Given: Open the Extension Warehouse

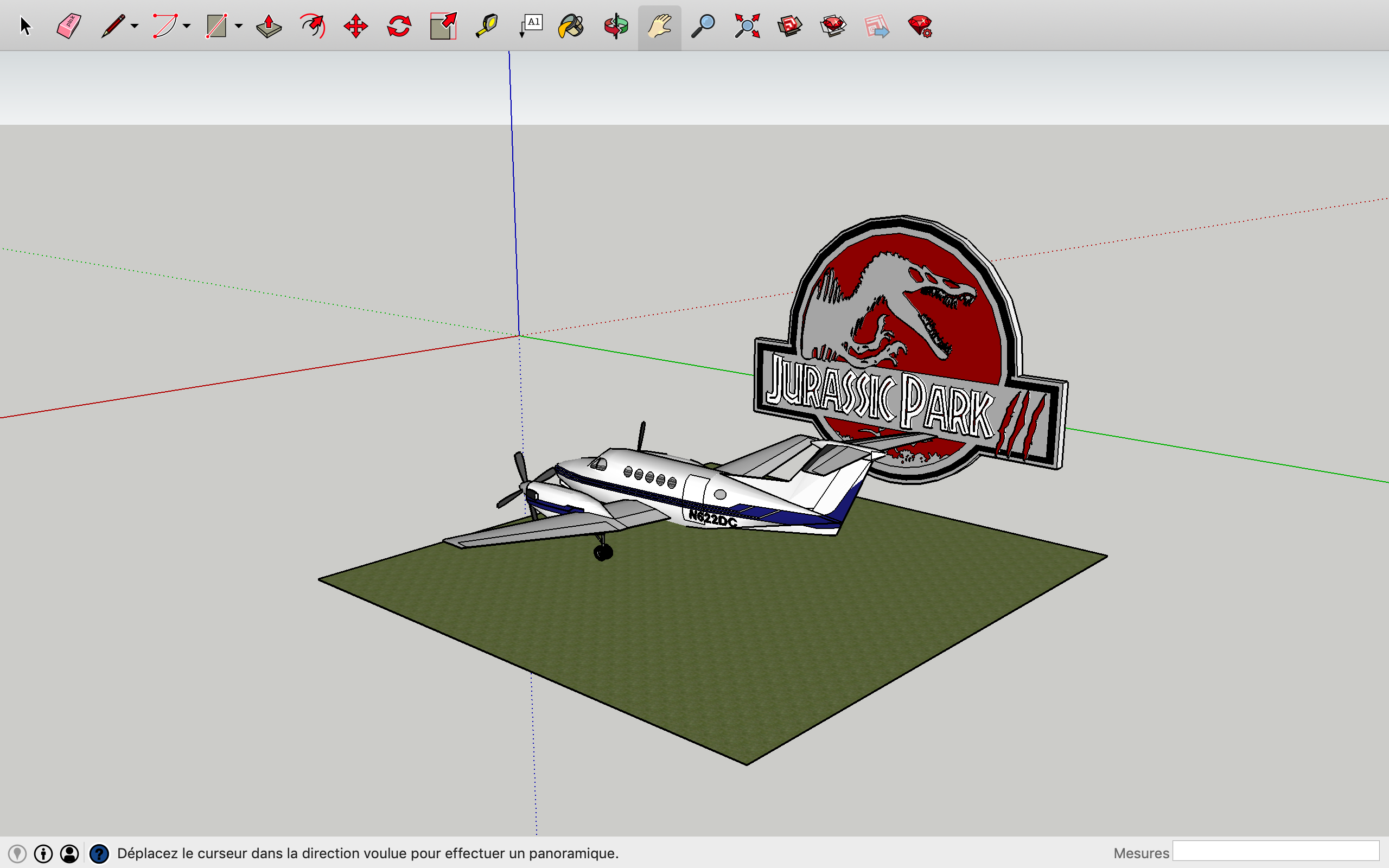Looking at the screenshot, I should tap(833, 26).
